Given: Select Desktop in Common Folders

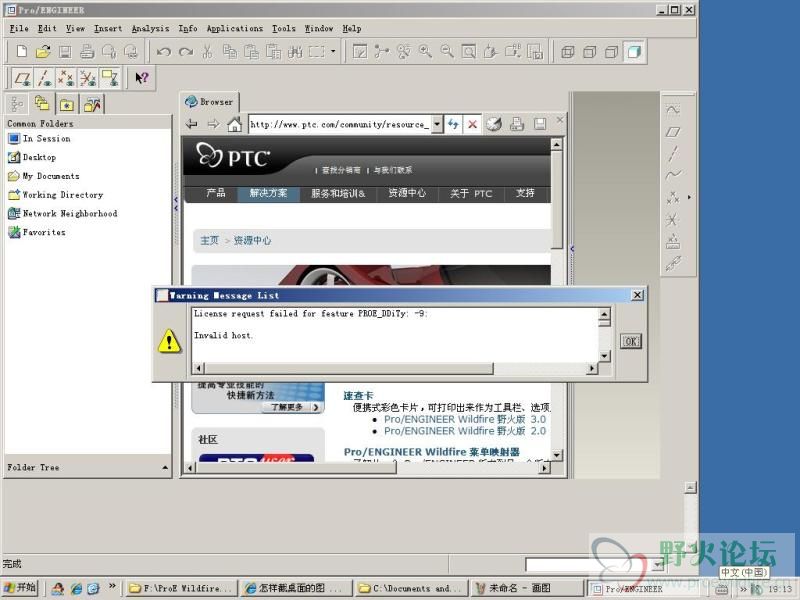Looking at the screenshot, I should [32, 157].
